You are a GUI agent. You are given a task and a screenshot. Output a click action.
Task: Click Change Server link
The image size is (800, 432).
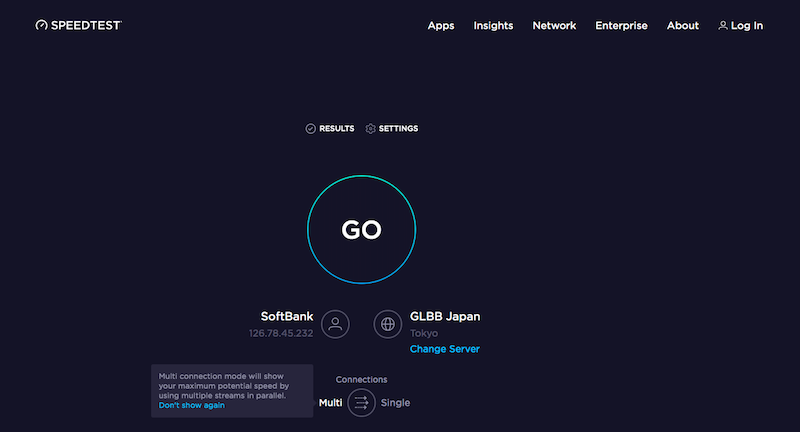(444, 349)
